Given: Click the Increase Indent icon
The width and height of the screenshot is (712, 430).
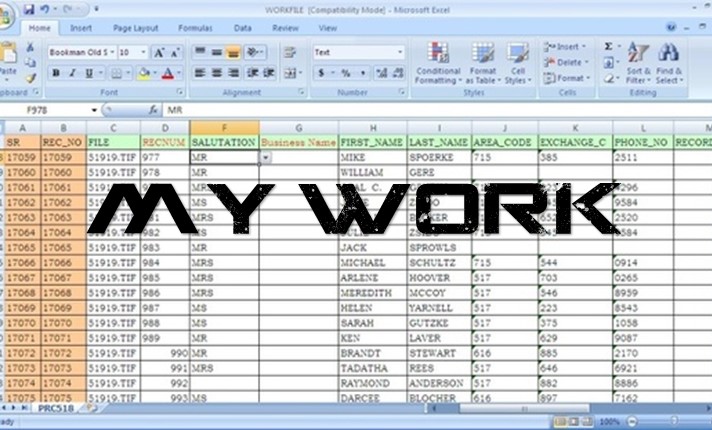Looking at the screenshot, I should tap(269, 73).
